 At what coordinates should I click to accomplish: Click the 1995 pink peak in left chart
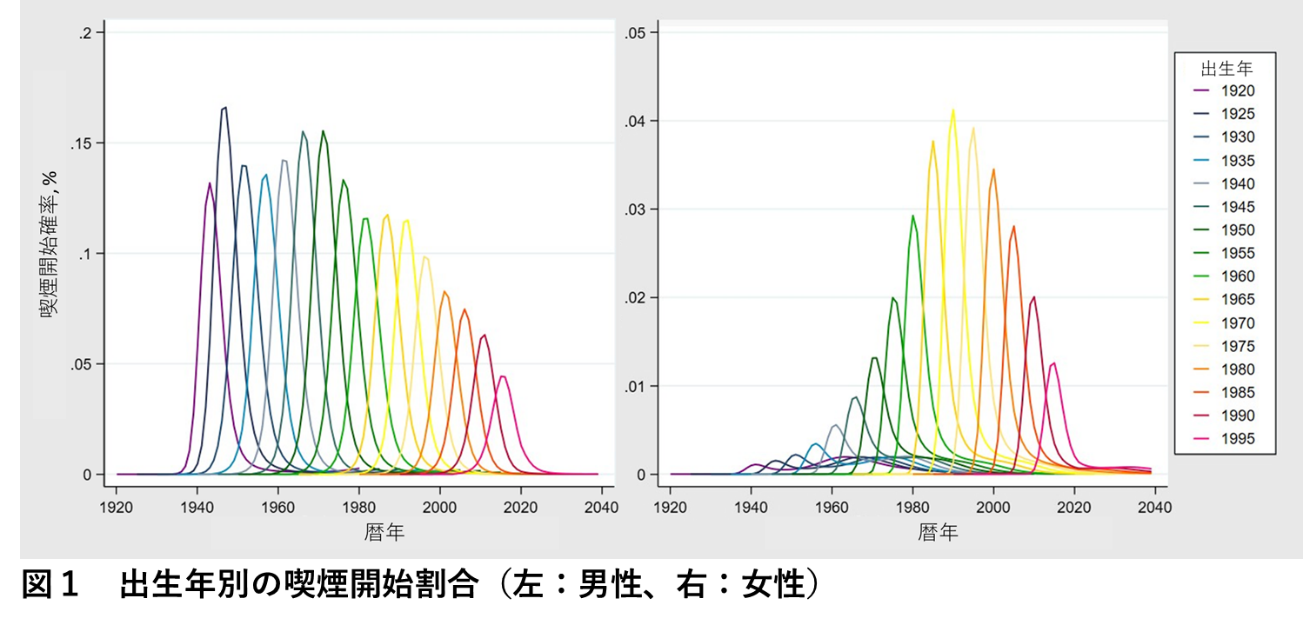pos(503,377)
